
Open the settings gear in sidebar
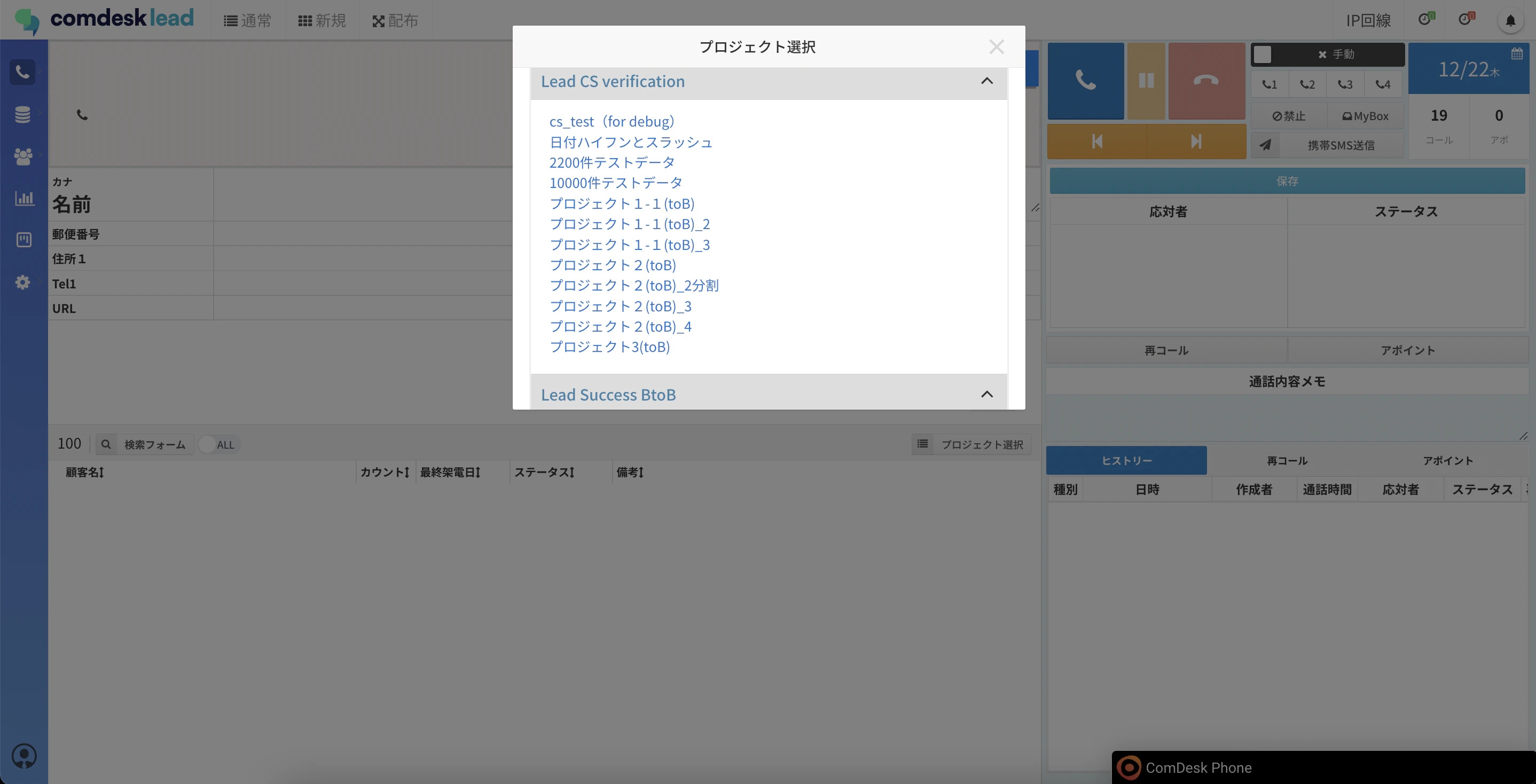[x=22, y=282]
